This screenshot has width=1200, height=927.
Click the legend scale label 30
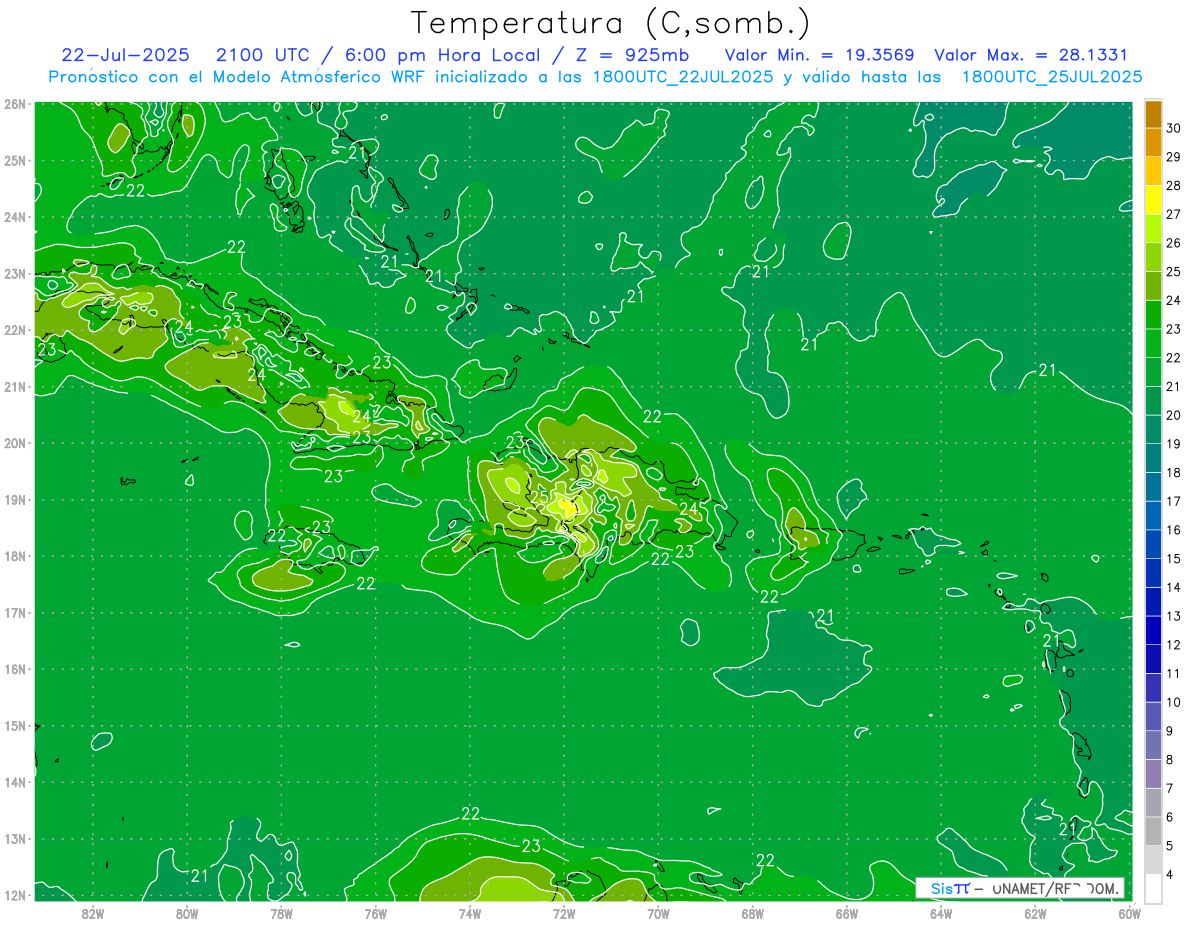coord(1174,128)
